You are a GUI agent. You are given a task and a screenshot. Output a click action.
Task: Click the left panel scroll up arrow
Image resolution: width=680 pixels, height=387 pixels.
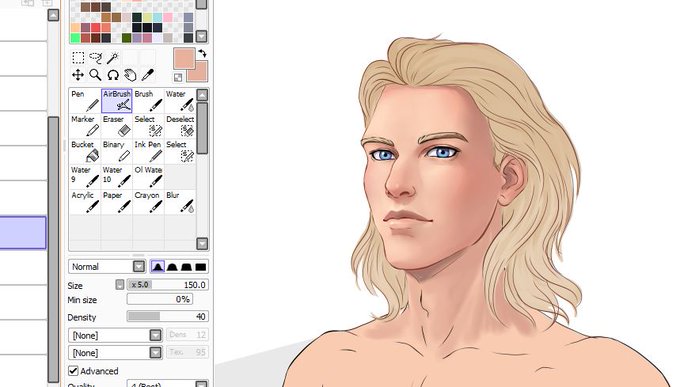(x=53, y=15)
